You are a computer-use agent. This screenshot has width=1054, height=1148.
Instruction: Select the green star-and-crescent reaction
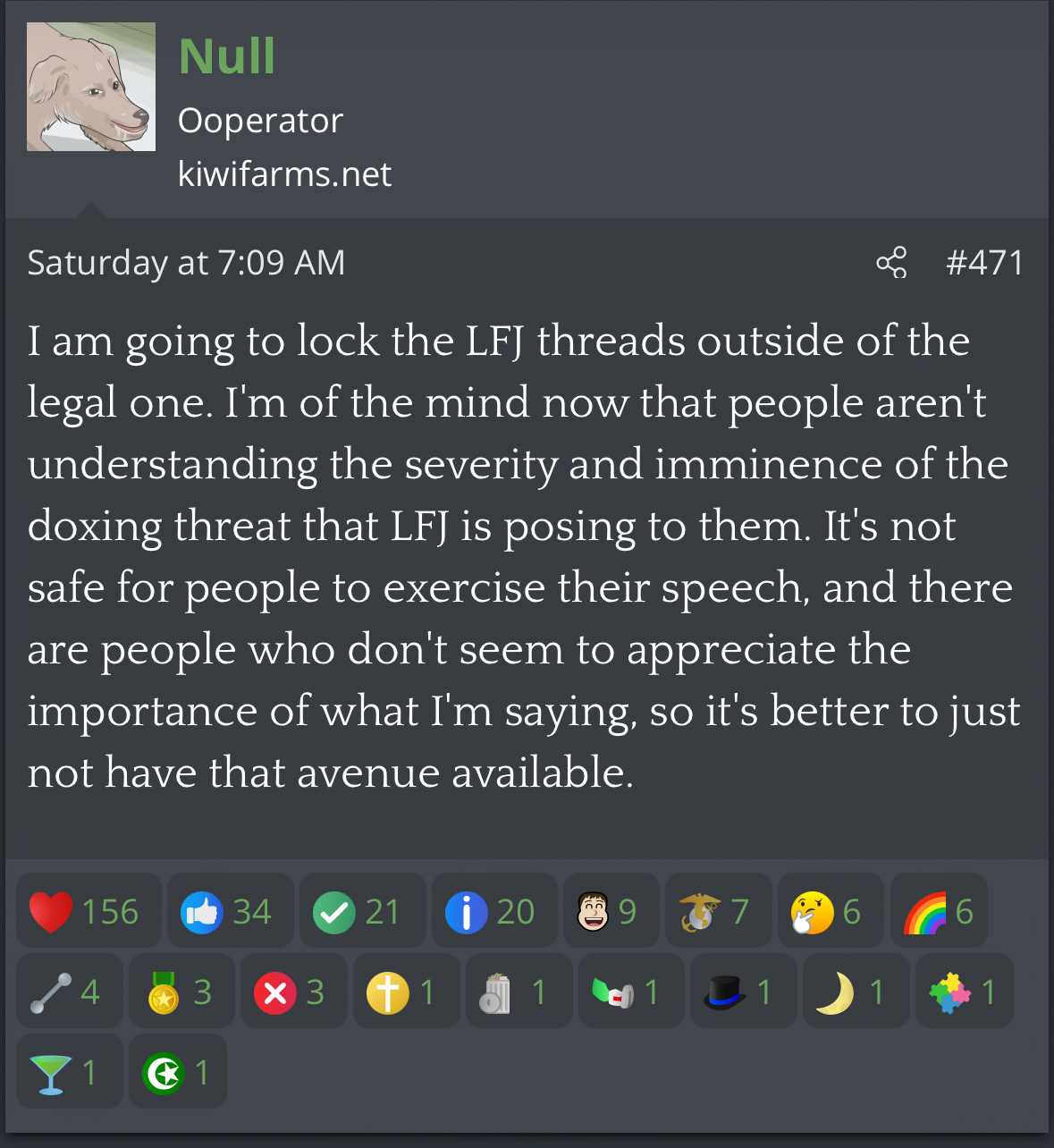click(x=178, y=1072)
